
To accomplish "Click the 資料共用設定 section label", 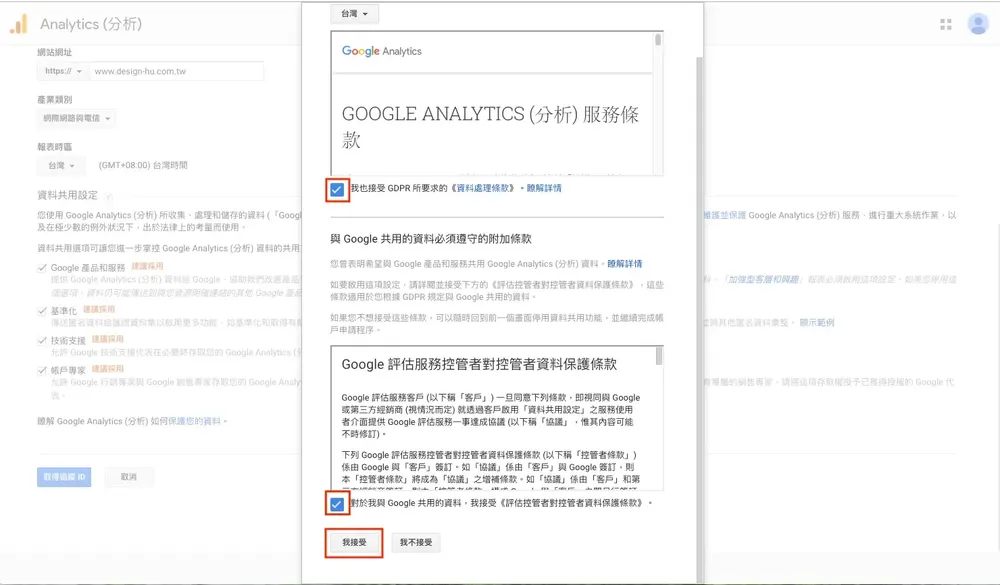I will point(68,195).
